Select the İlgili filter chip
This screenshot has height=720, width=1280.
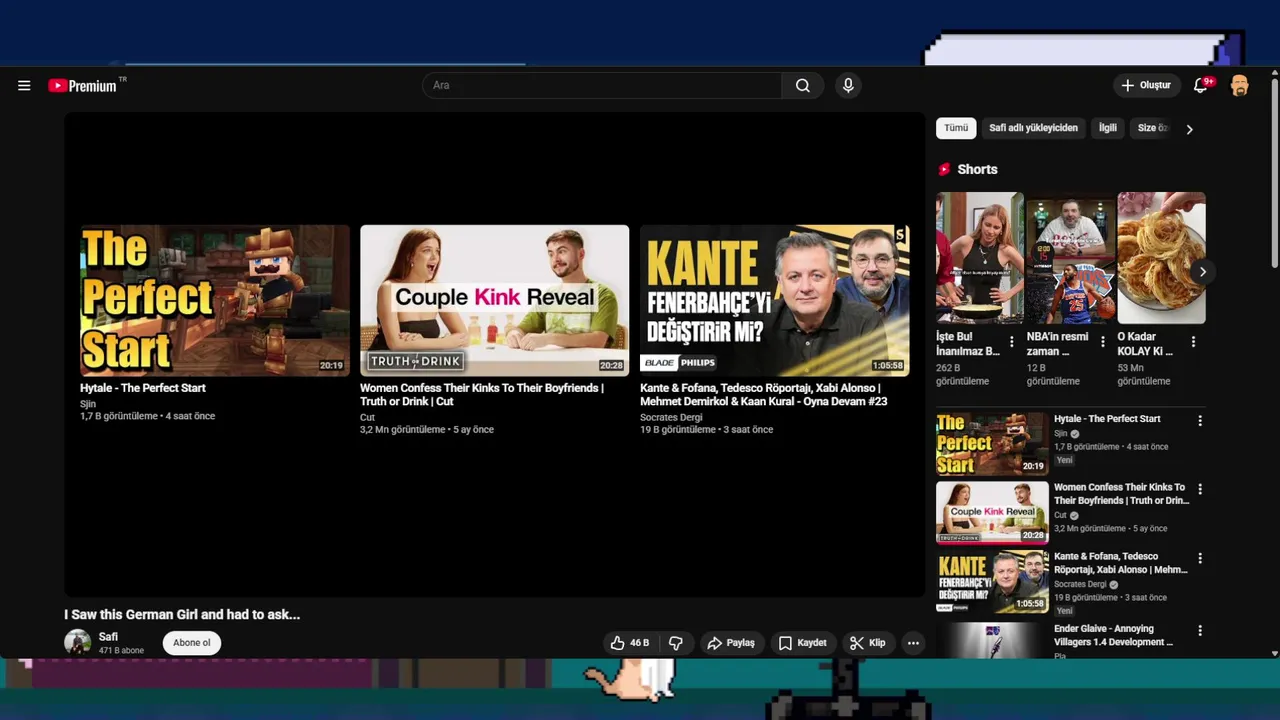click(1108, 128)
